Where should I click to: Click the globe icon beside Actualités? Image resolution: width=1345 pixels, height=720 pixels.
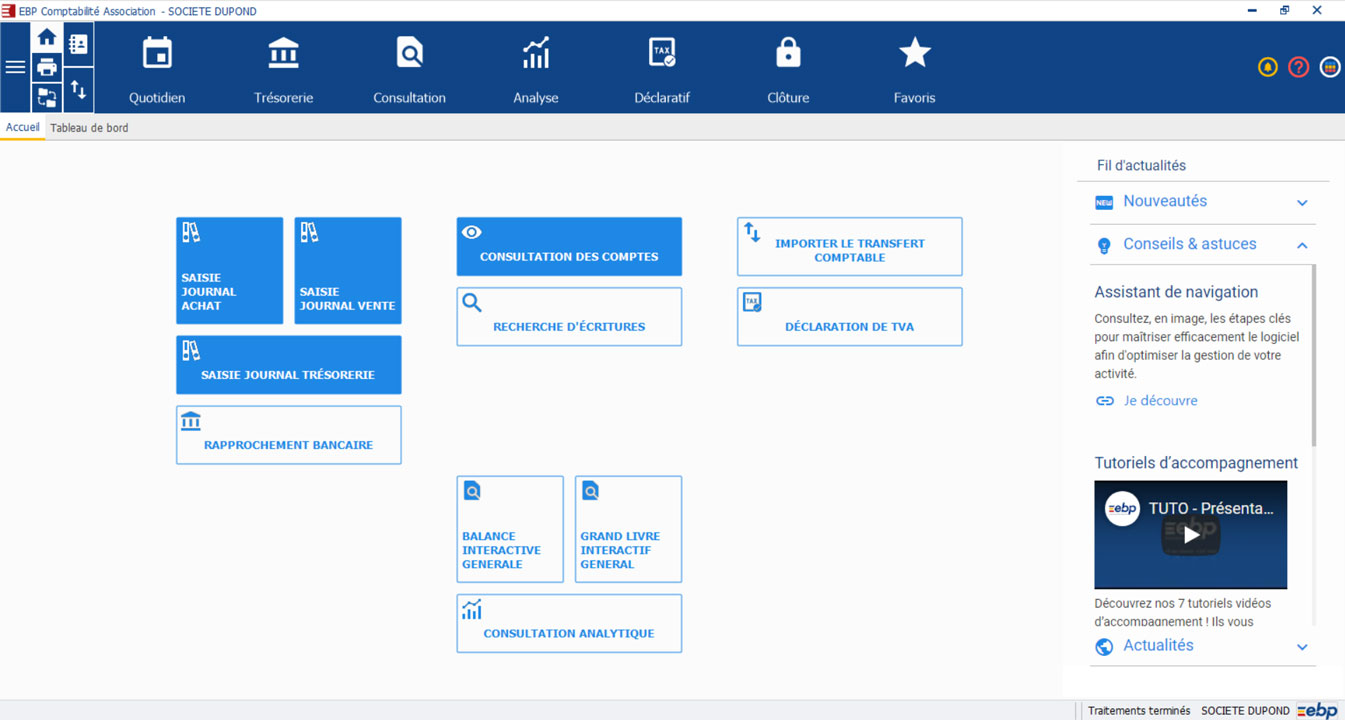pyautogui.click(x=1104, y=647)
